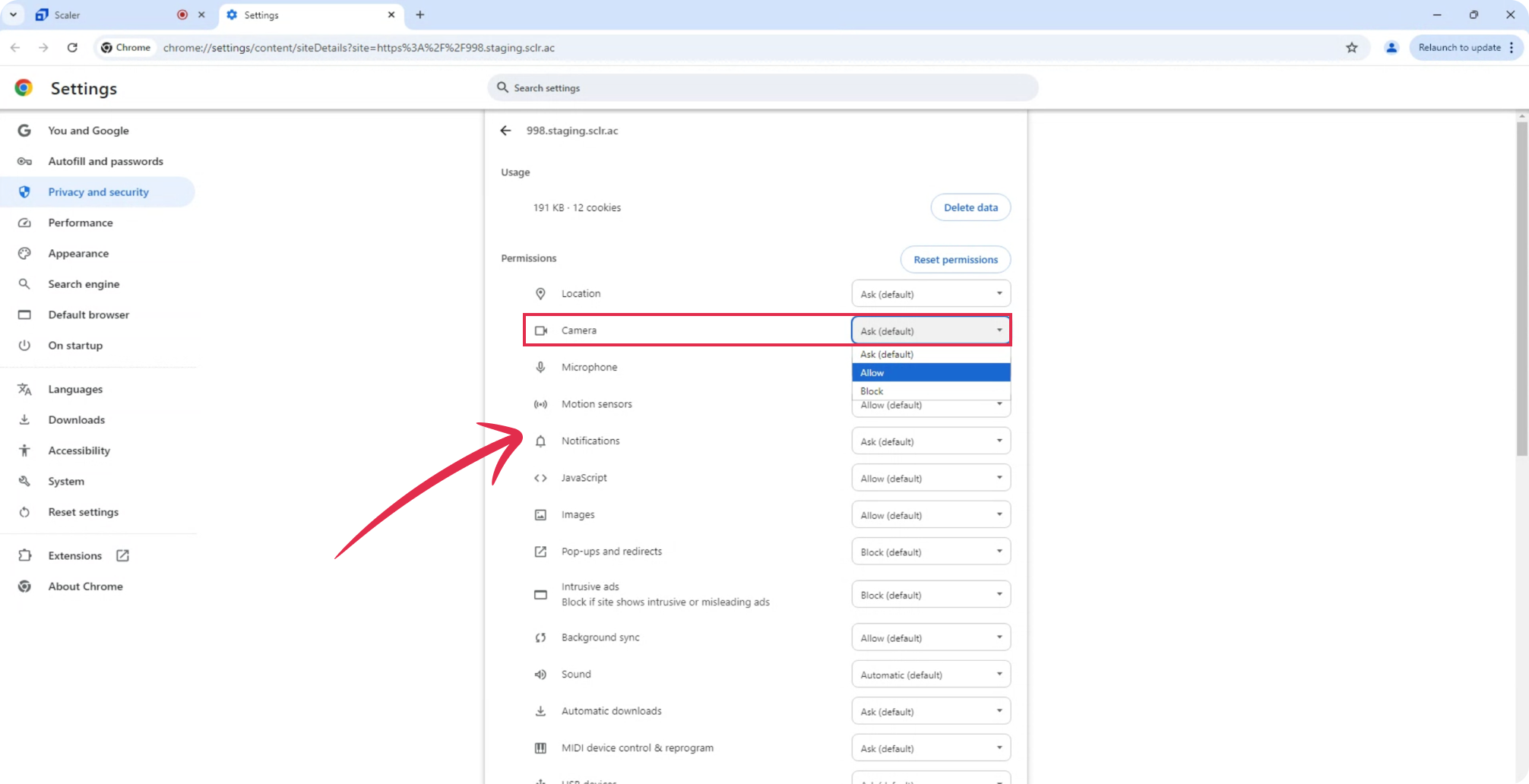Open the Images permission dropdown
Image resolution: width=1529 pixels, height=784 pixels.
pyautogui.click(x=931, y=515)
